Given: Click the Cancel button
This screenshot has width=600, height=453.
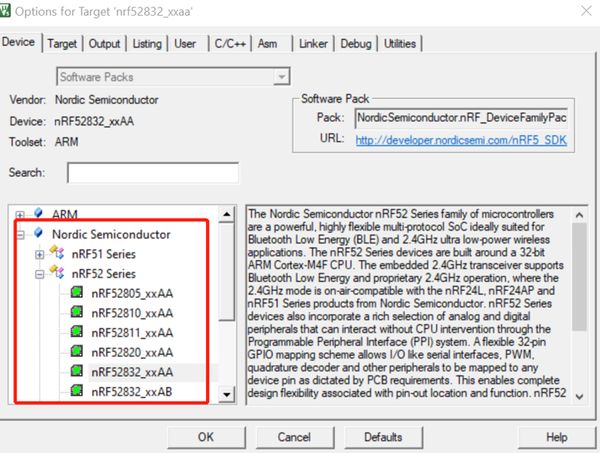Looking at the screenshot, I should [x=294, y=437].
